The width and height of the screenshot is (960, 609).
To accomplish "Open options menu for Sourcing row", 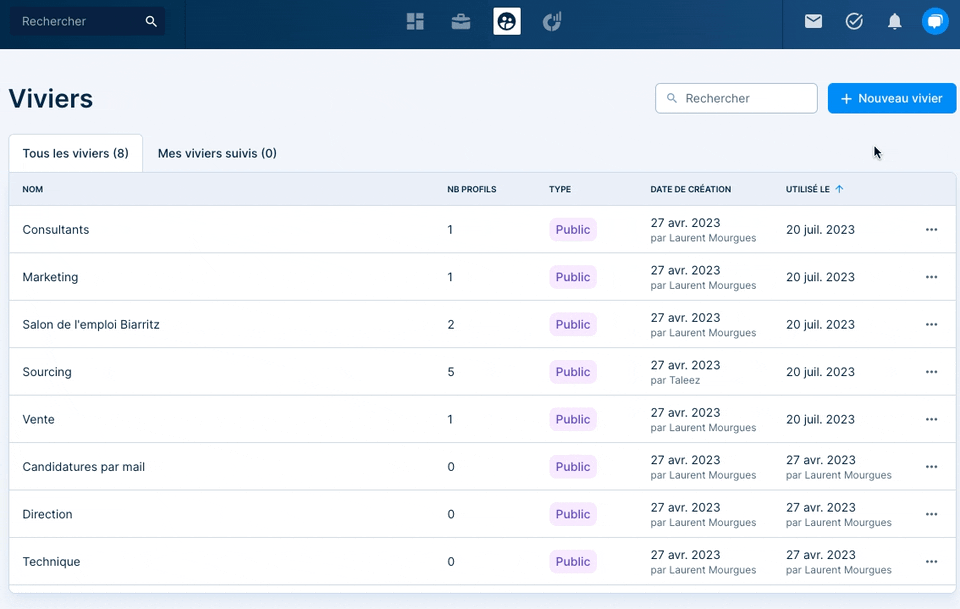I will 931,372.
